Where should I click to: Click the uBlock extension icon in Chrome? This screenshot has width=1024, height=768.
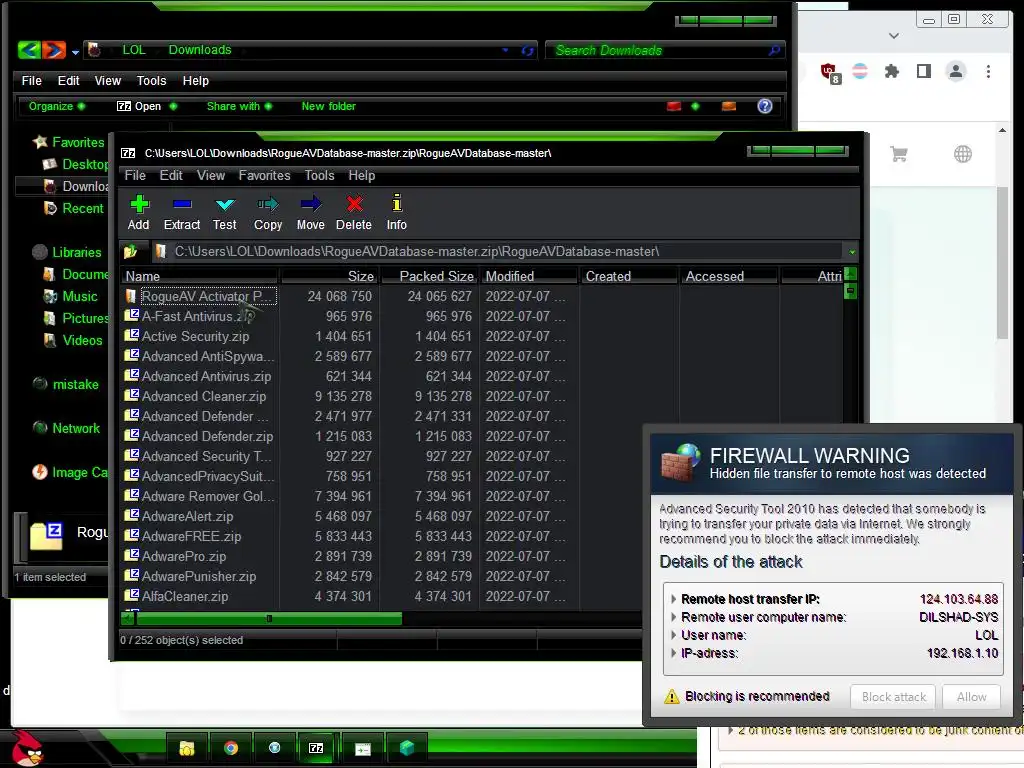(x=830, y=72)
